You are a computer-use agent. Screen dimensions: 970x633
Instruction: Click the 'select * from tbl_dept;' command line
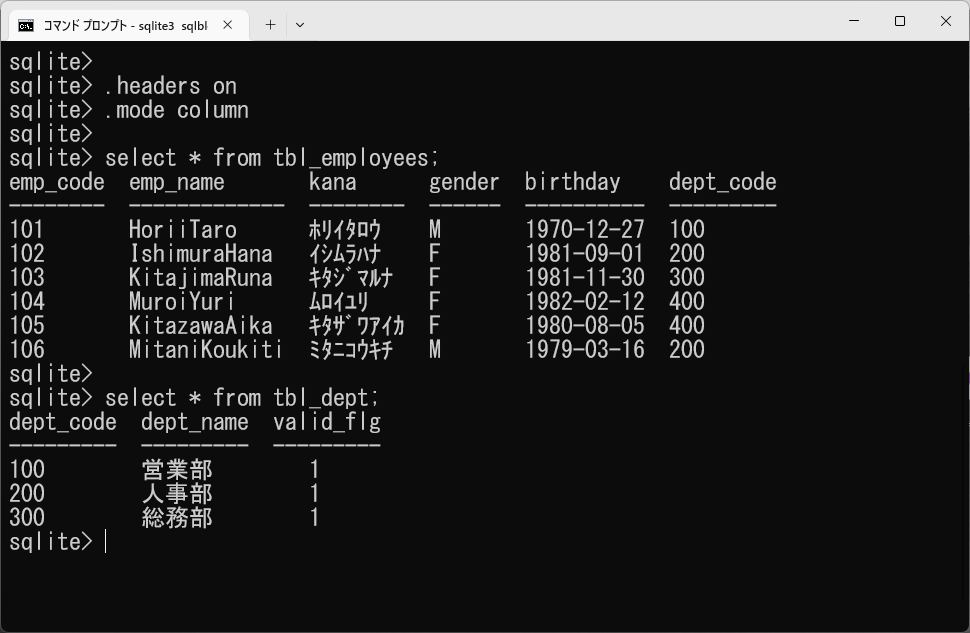242,398
